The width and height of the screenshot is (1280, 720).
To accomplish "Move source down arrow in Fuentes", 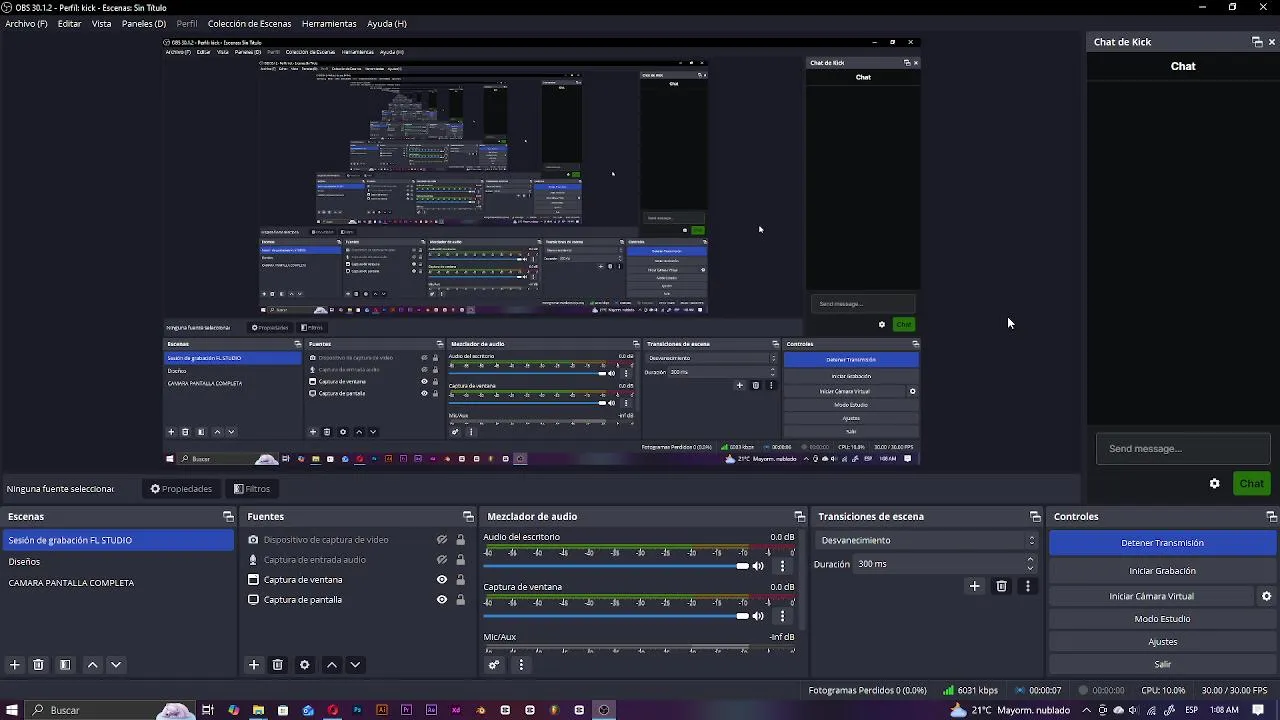I will pyautogui.click(x=354, y=665).
